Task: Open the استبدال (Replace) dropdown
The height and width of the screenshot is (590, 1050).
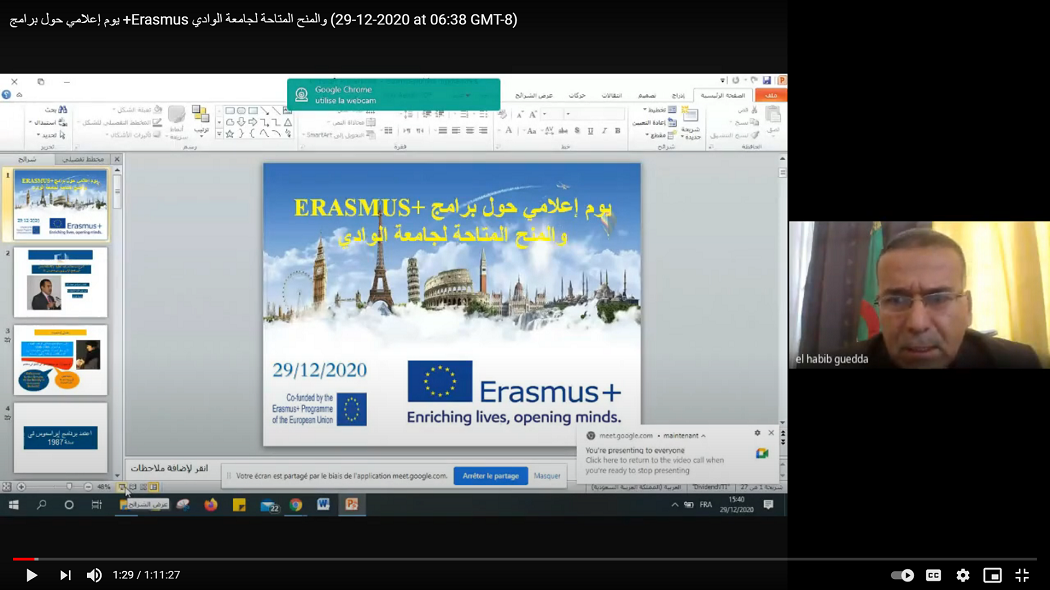Action: pos(48,123)
